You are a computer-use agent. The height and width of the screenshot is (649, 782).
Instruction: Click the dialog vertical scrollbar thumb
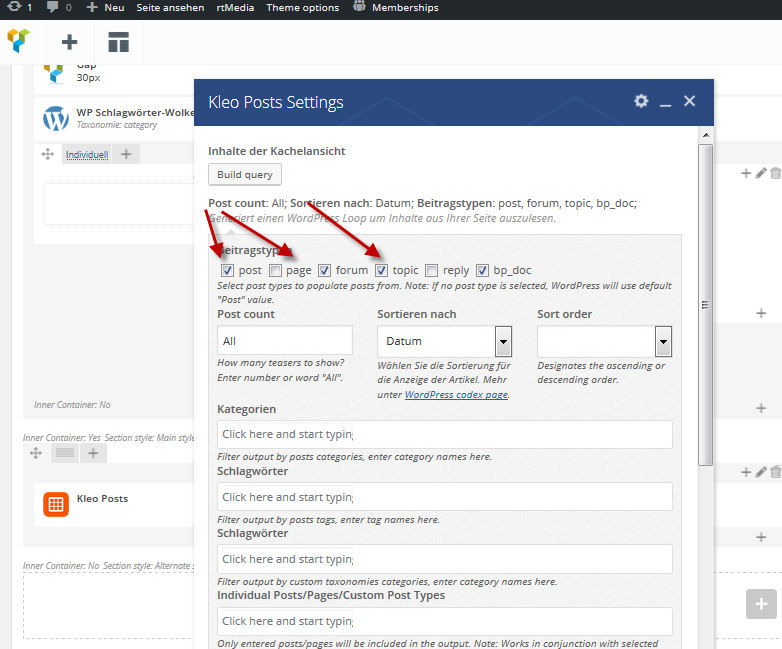(x=705, y=305)
